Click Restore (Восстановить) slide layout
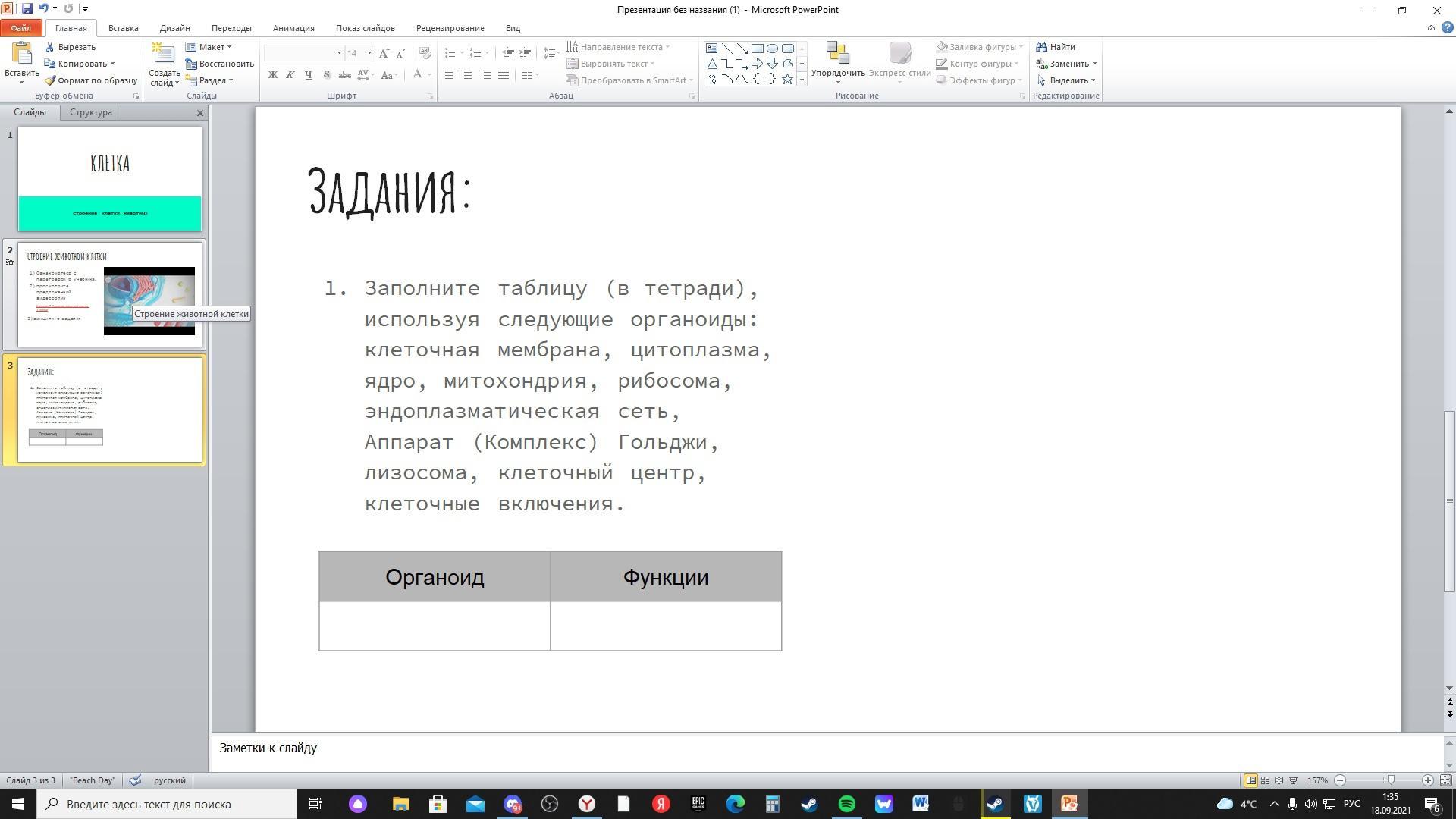The width and height of the screenshot is (1456, 819). (220, 64)
